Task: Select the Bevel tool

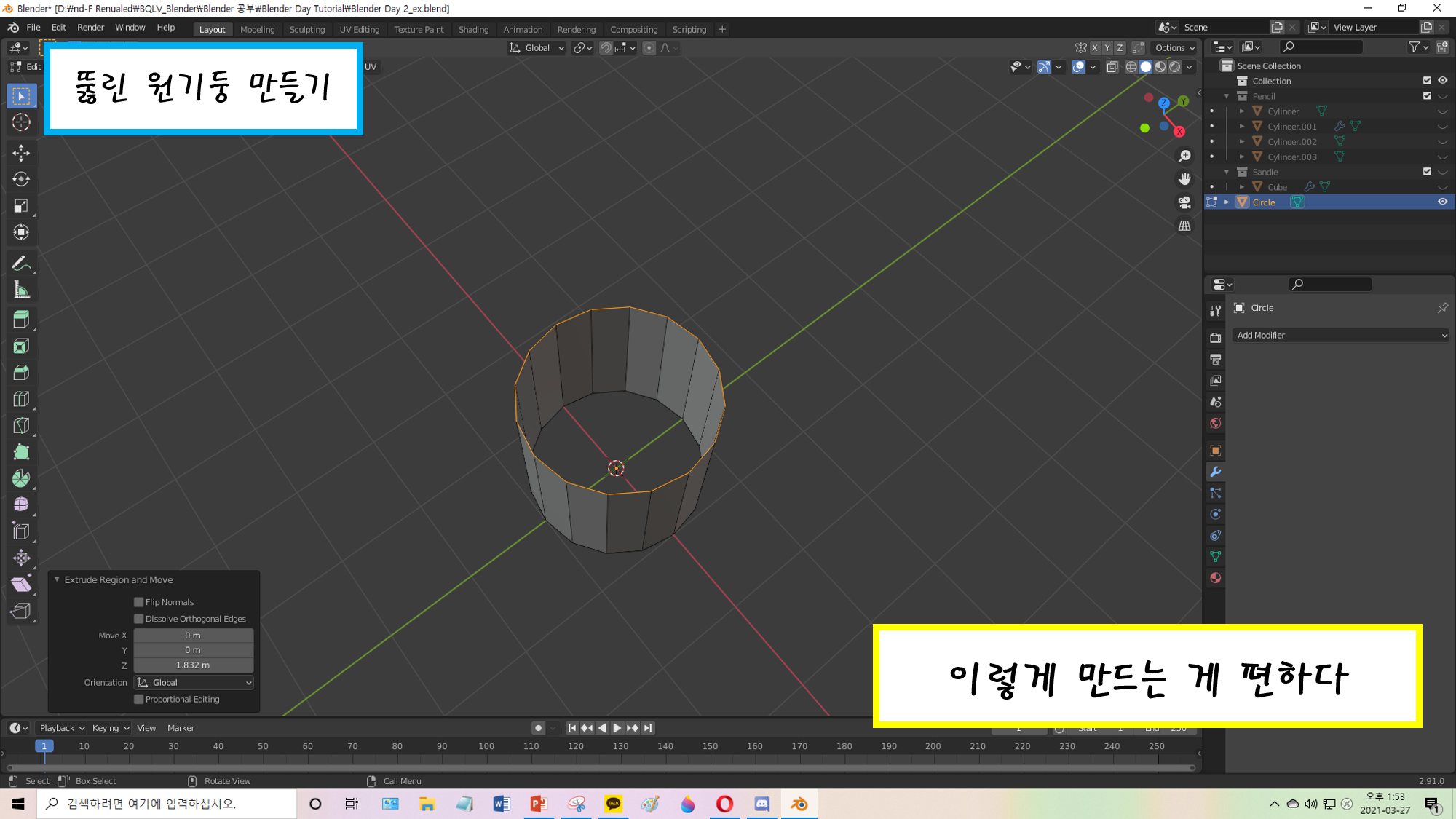Action: [21, 373]
